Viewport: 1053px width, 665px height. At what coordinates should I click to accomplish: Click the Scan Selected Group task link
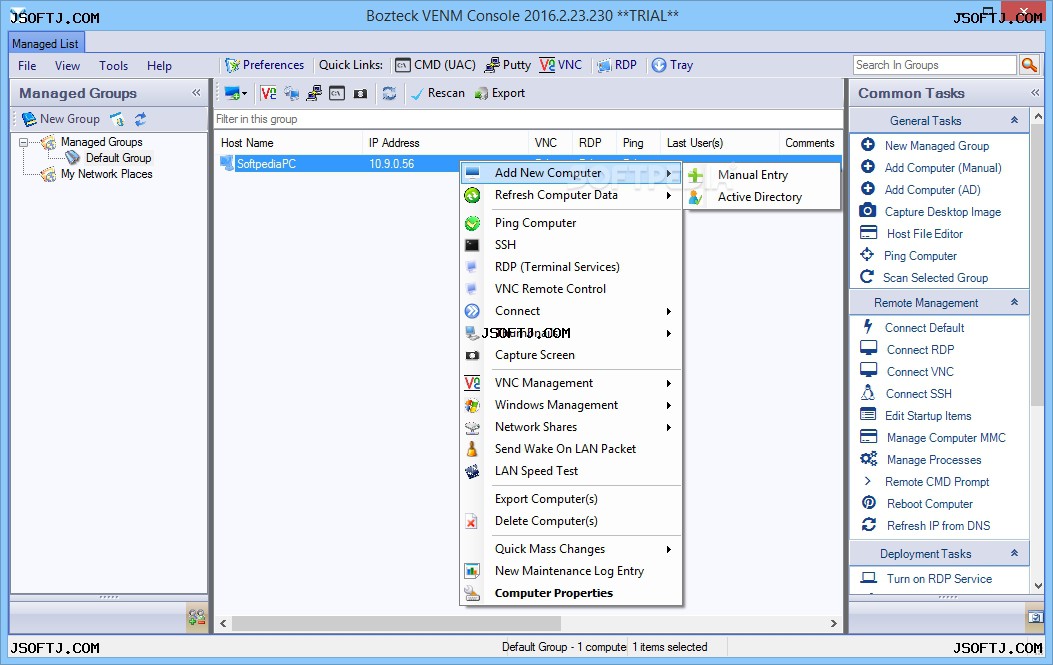[x=935, y=277]
